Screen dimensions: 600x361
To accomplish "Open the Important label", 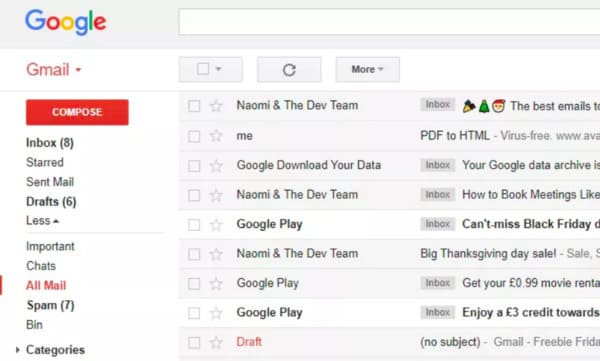I will point(50,246).
